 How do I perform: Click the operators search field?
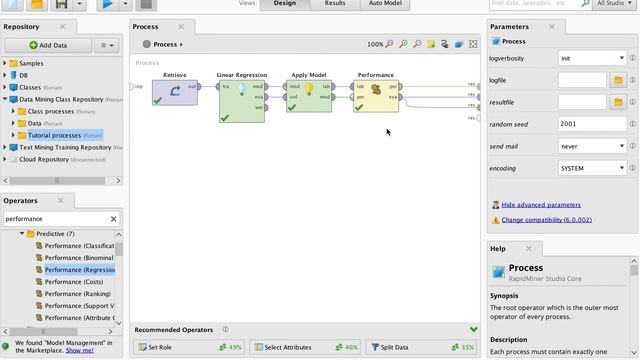pyautogui.click(x=56, y=219)
